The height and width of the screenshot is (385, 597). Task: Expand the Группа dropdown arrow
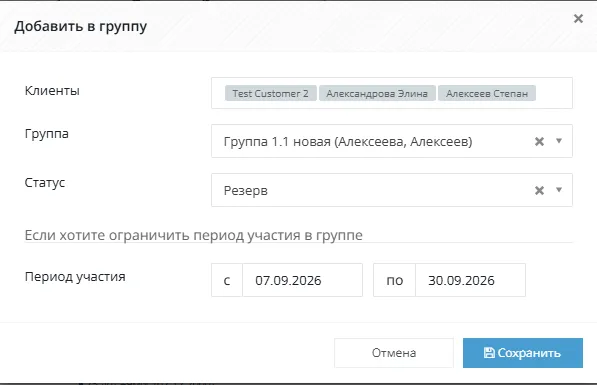click(559, 141)
